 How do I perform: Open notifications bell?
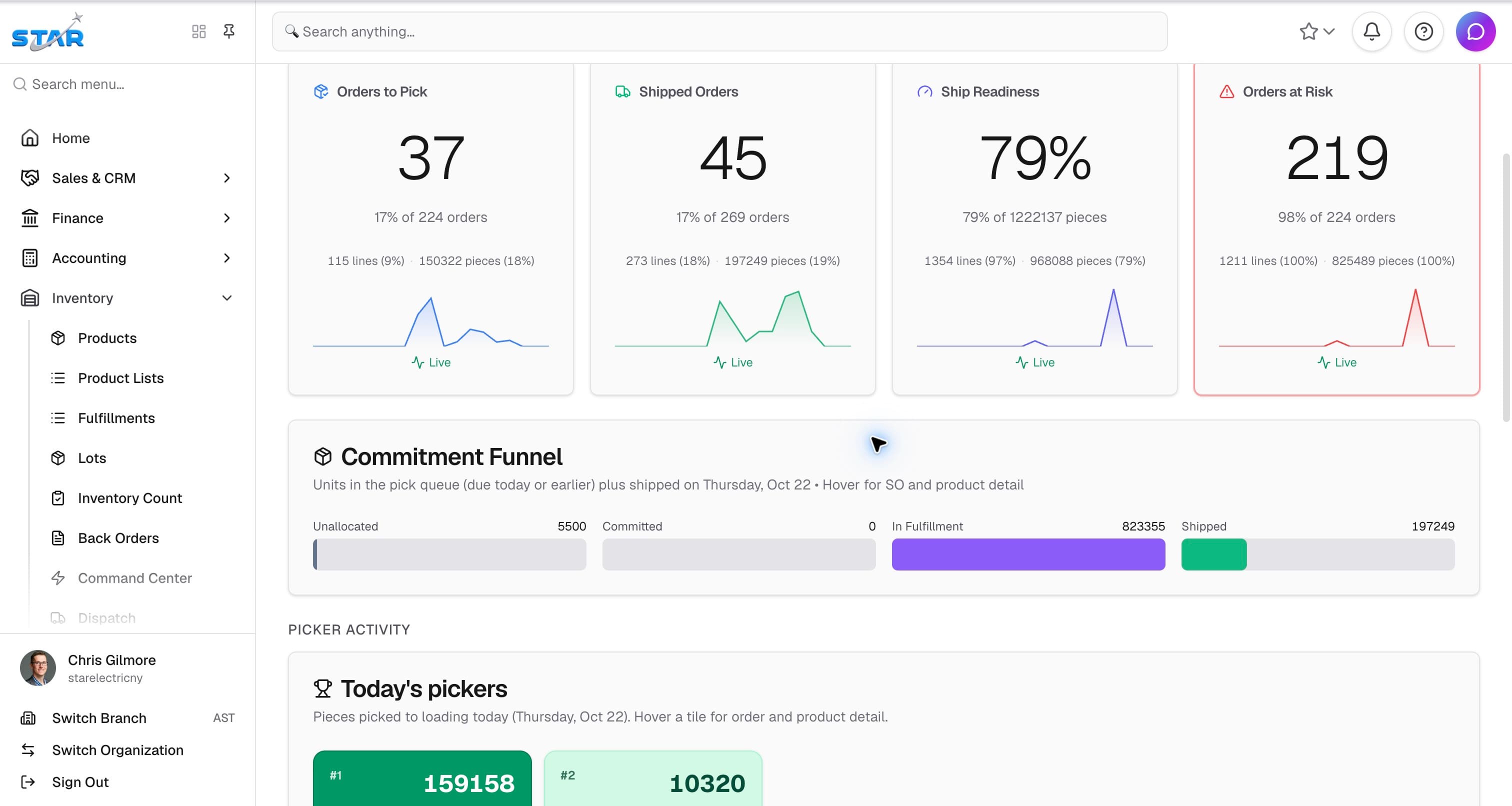1371,31
